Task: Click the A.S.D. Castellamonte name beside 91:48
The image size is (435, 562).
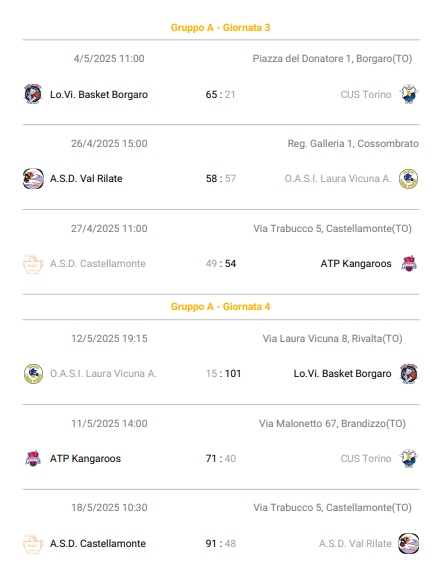Action: (98, 543)
